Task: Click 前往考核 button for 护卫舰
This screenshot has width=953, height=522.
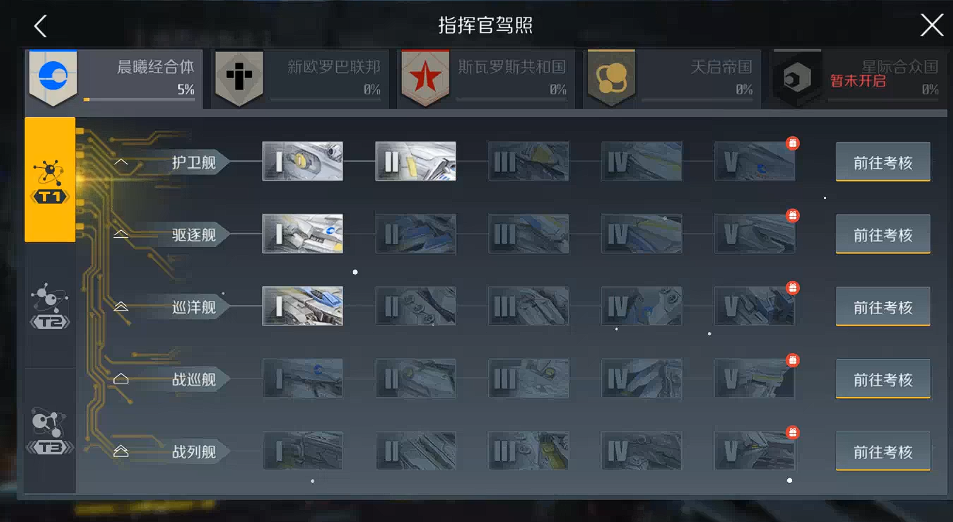Action: 883,162
